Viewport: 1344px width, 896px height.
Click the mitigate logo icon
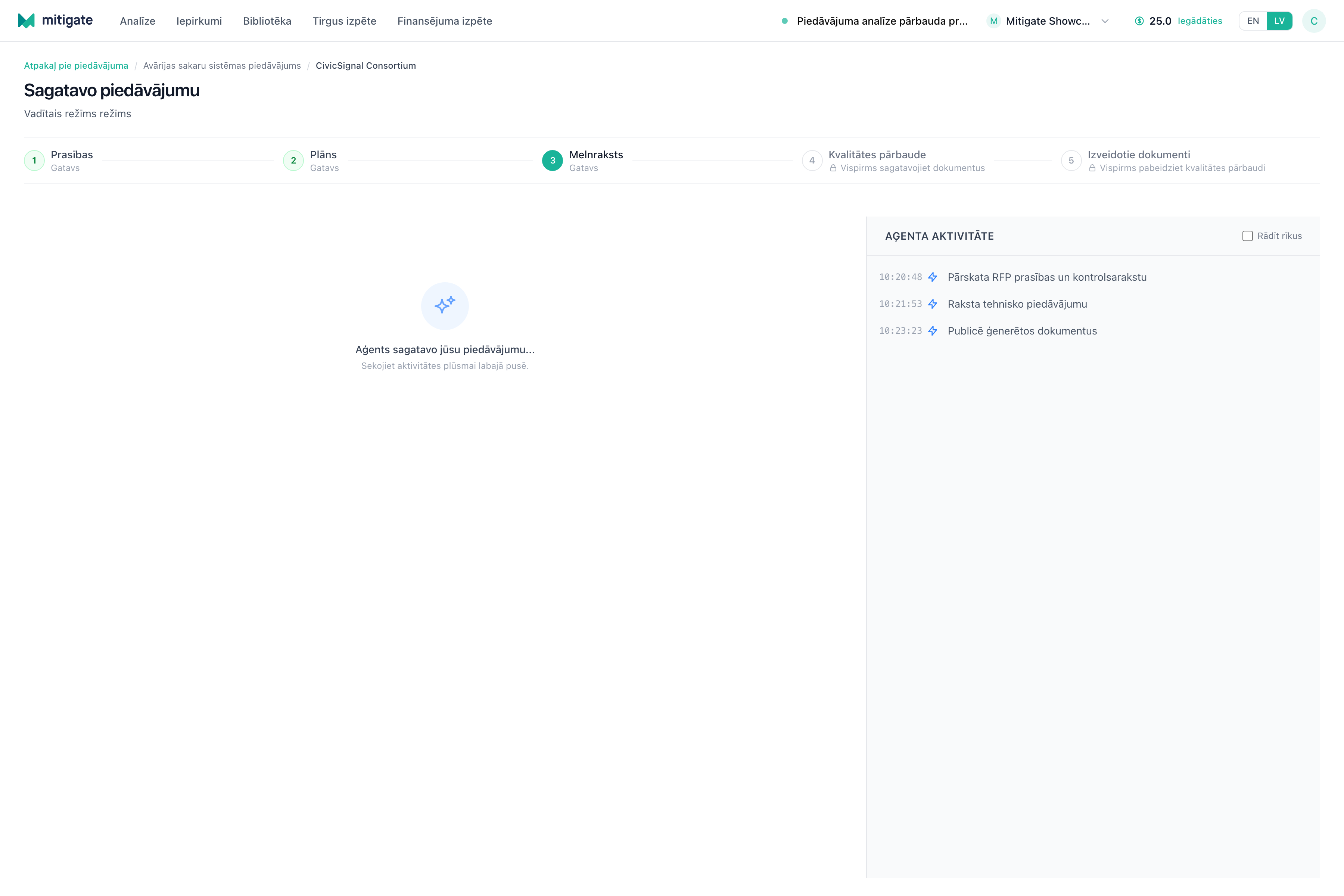tap(26, 21)
